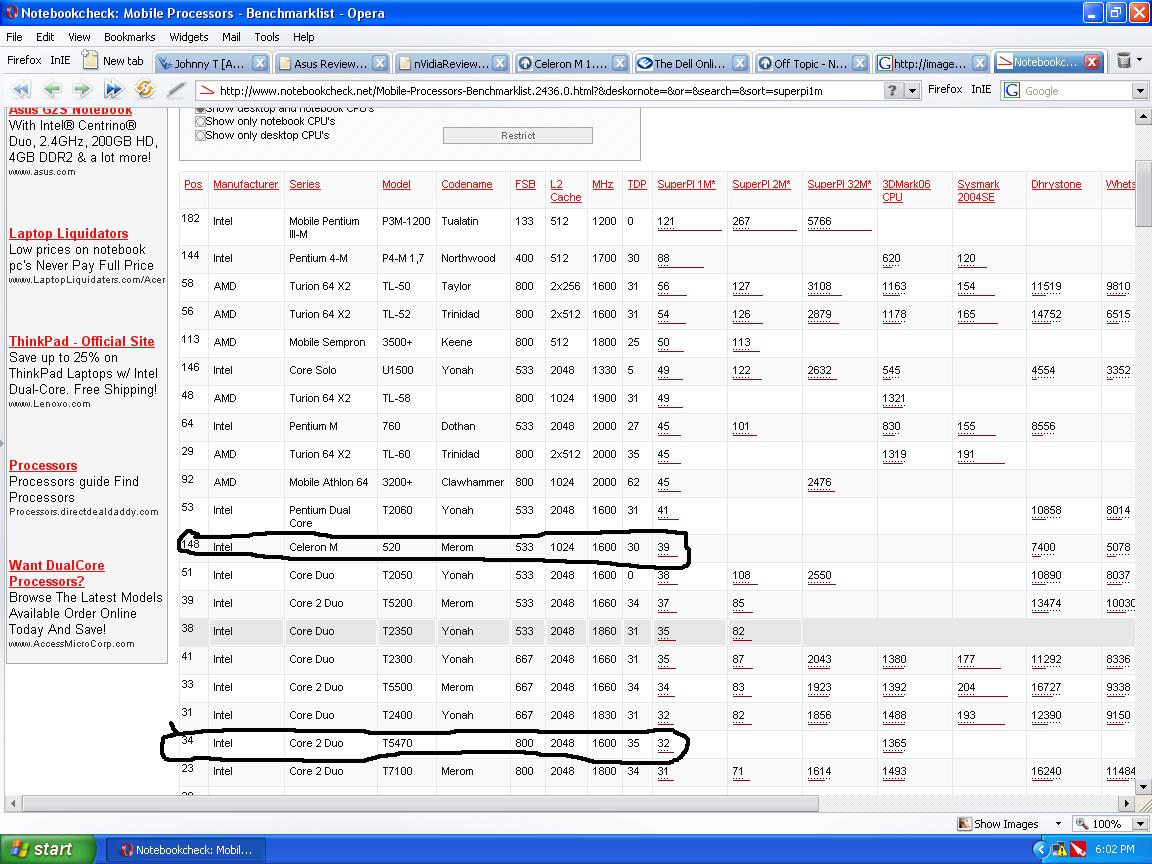Screen dimensions: 1152x864
Task: Switch to the Celeron M tab
Action: coord(571,63)
